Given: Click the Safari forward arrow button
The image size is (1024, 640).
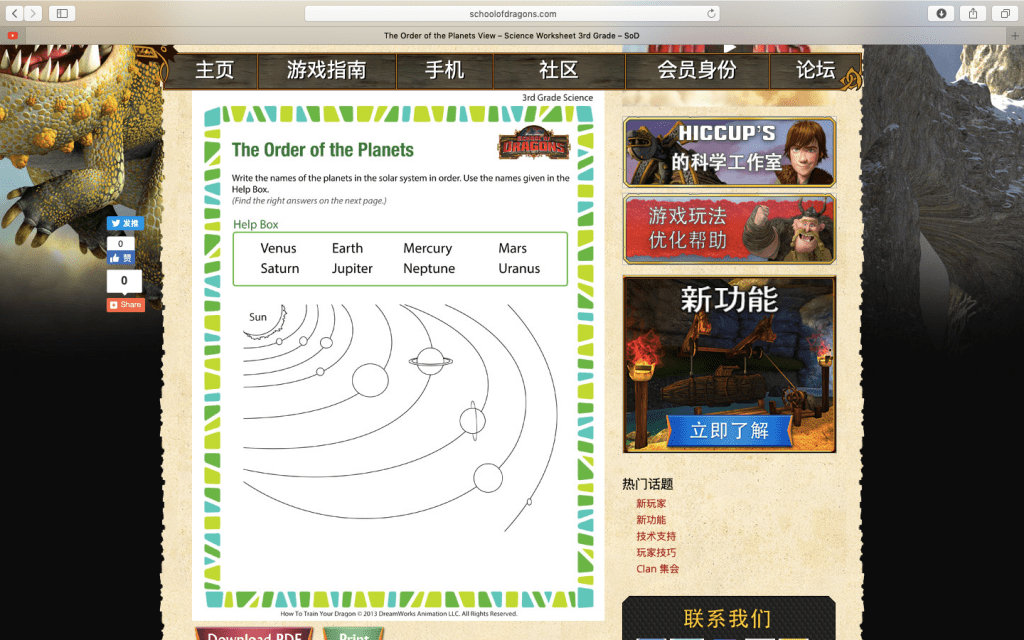Looking at the screenshot, I should (x=34, y=13).
